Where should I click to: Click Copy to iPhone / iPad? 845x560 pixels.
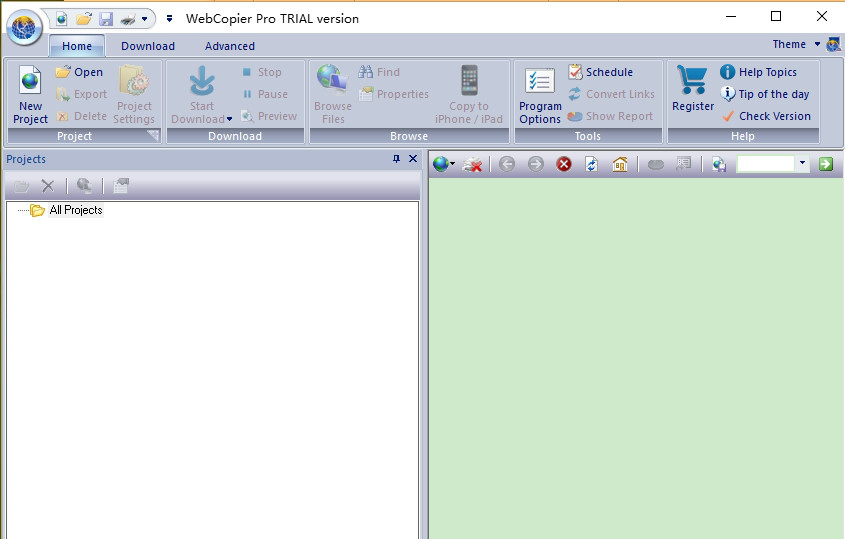(469, 95)
